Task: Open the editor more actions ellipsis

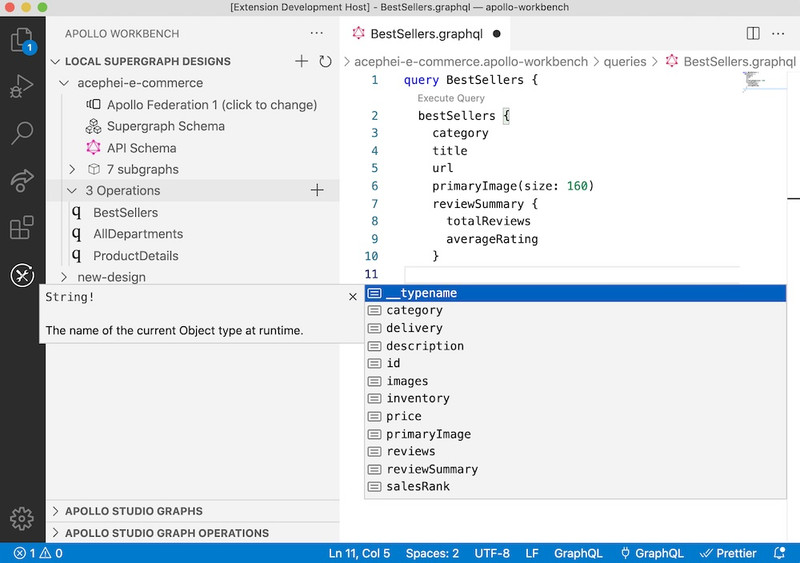Action: tap(778, 34)
